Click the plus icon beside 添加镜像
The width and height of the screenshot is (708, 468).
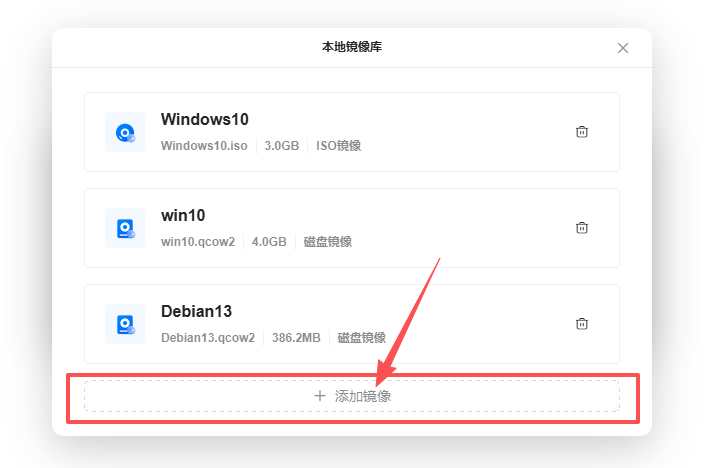(x=320, y=396)
